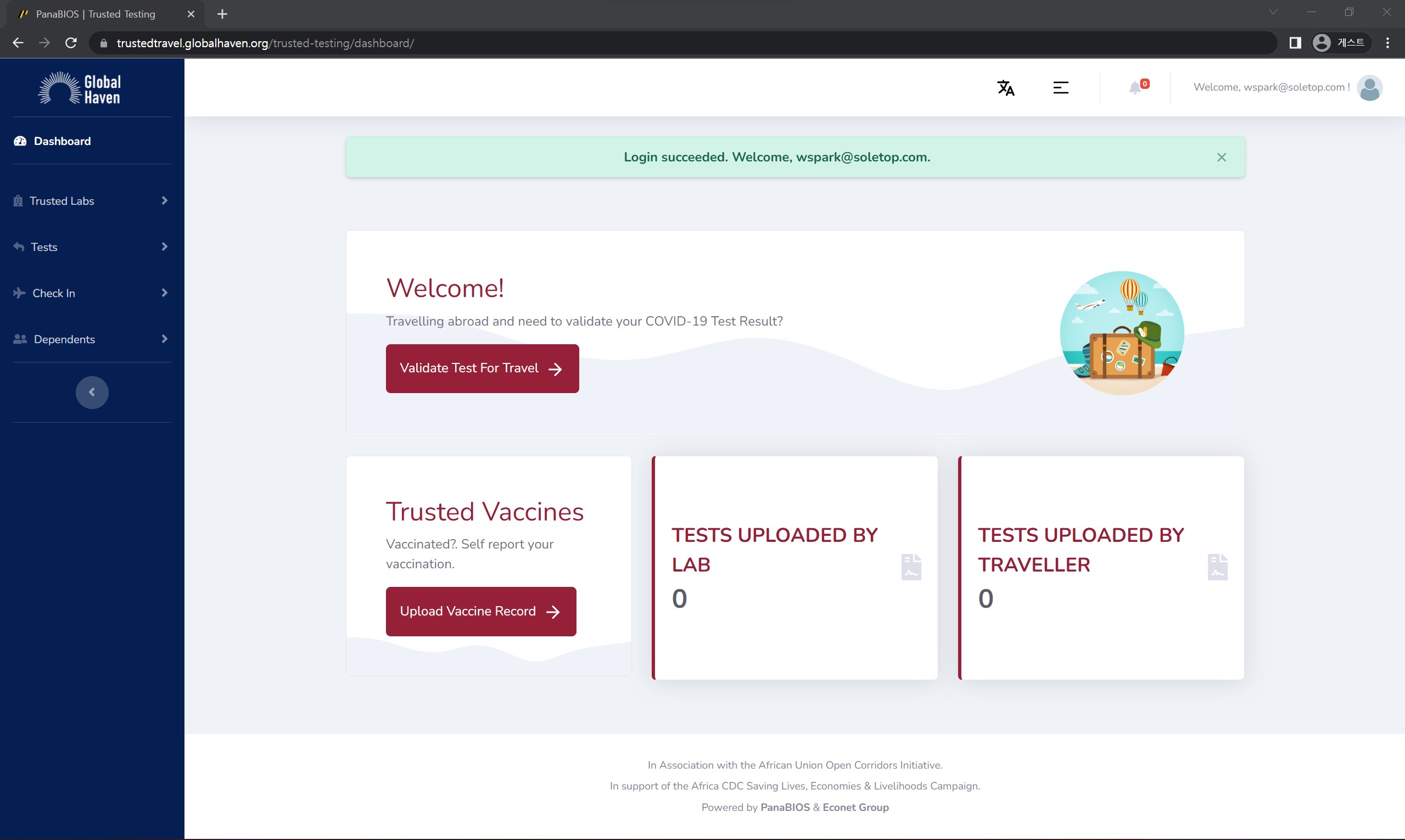Open the notifications bell
This screenshot has width=1405, height=840.
point(1135,88)
